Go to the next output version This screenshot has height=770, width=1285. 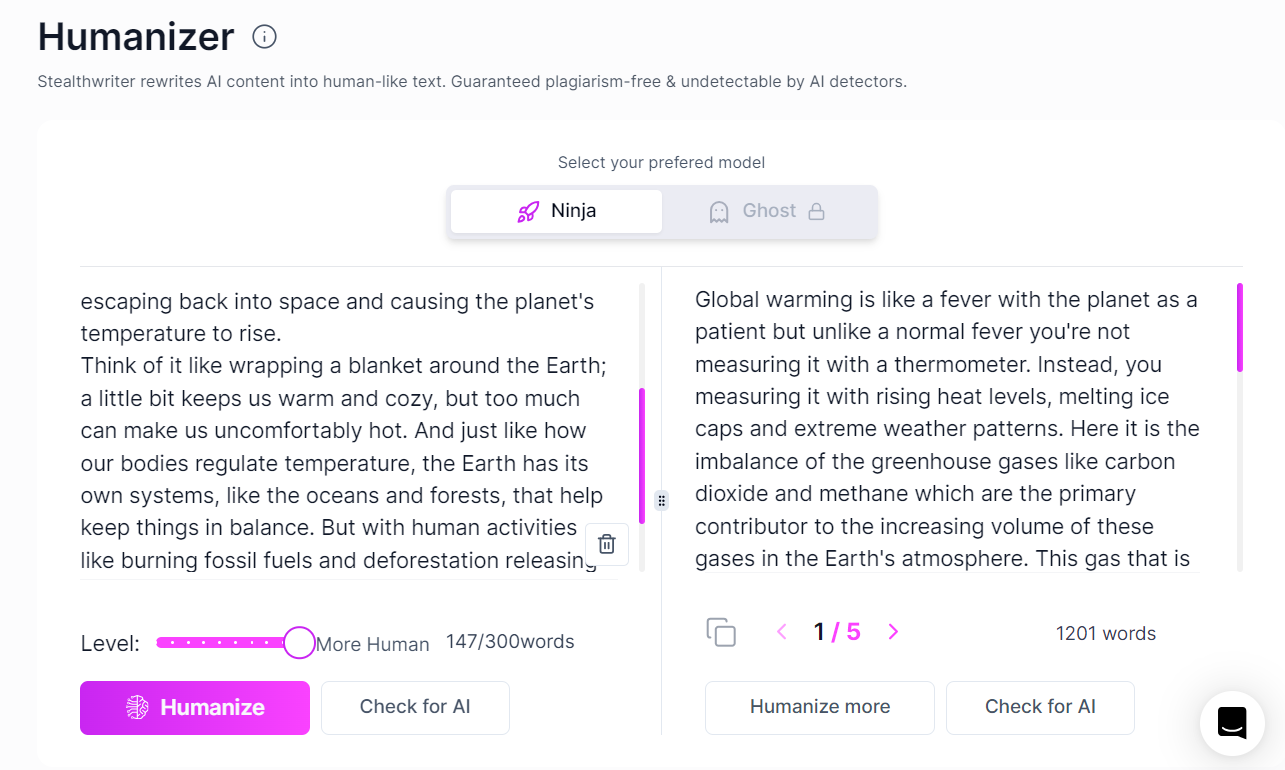tap(893, 632)
